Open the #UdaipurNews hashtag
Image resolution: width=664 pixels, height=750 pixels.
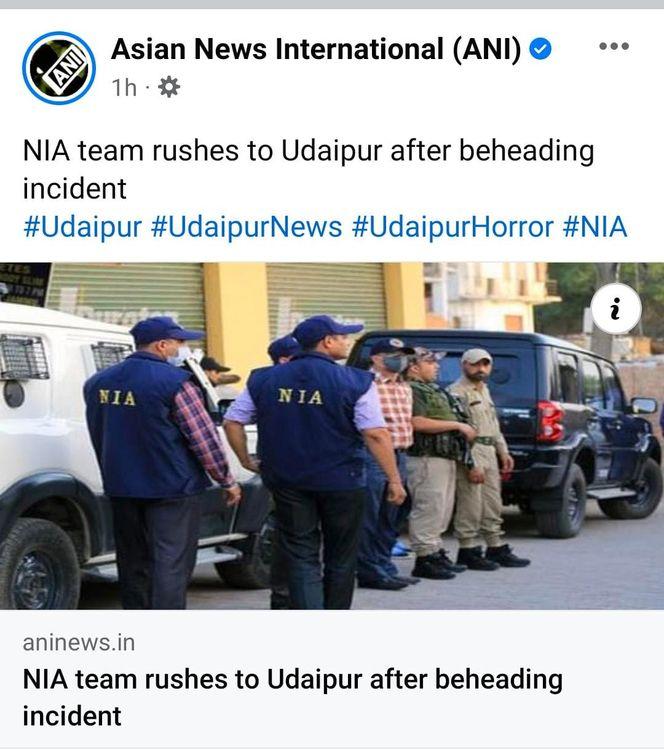(x=246, y=227)
